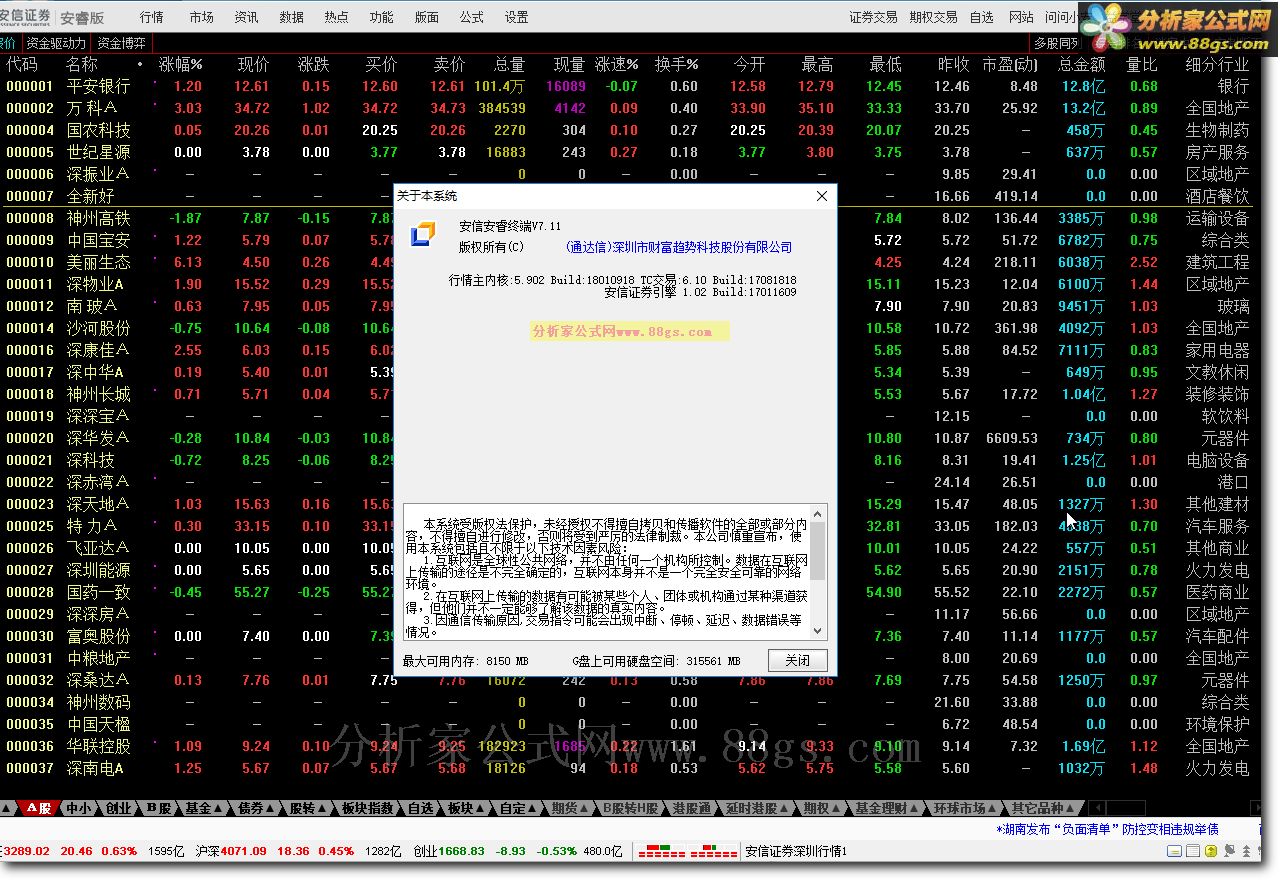Click the license text scrollbar thumb
Screen dimensions: 1280x880
point(818,551)
